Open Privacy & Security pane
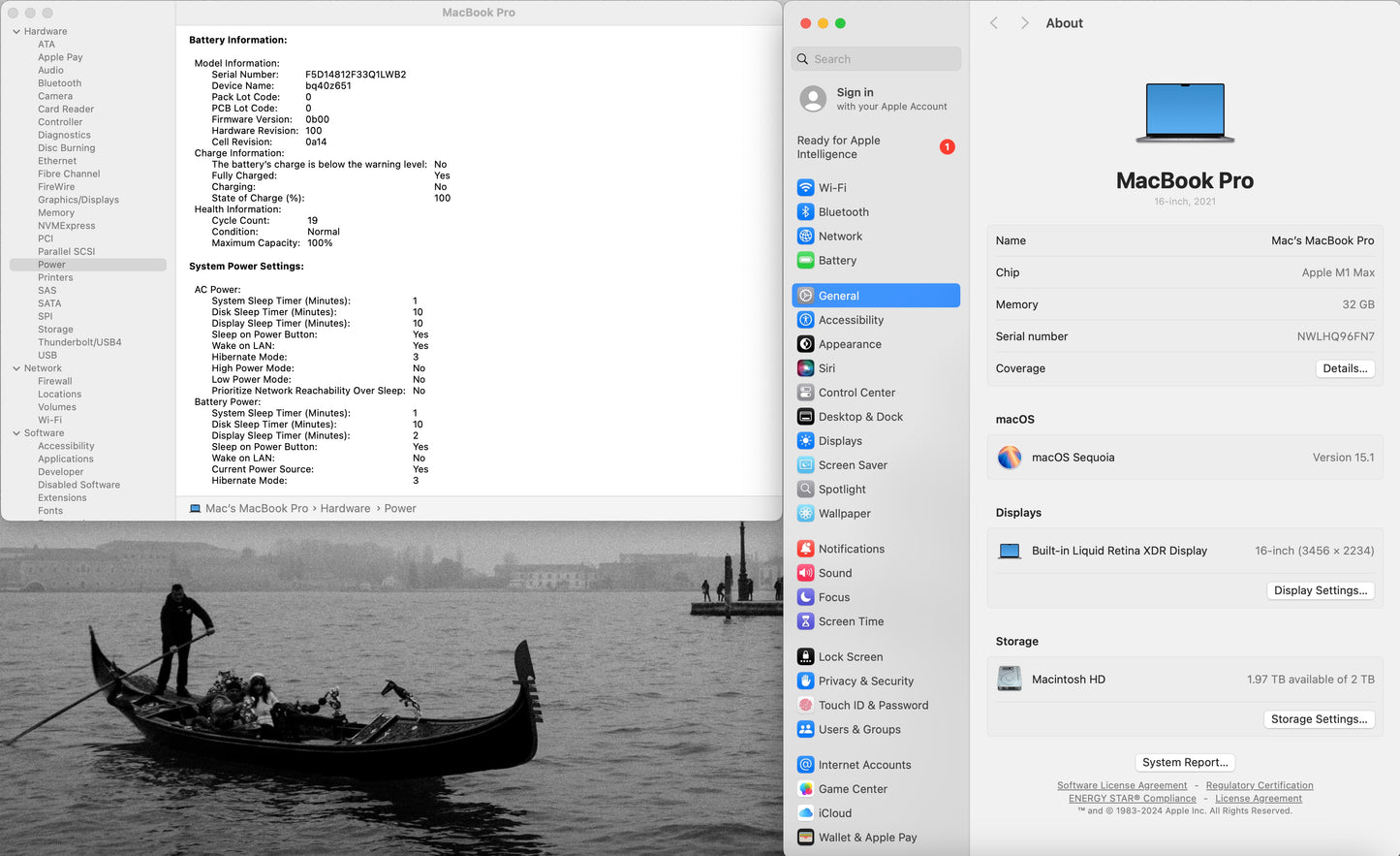The image size is (1400, 856). pos(865,682)
